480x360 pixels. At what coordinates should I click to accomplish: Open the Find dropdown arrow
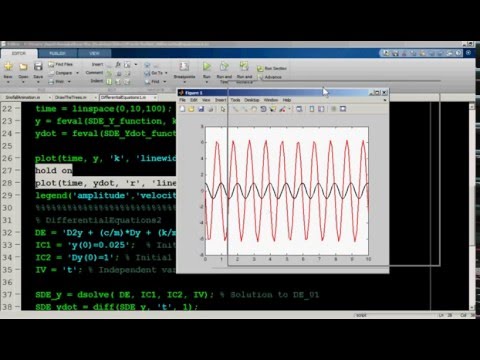tap(164, 82)
